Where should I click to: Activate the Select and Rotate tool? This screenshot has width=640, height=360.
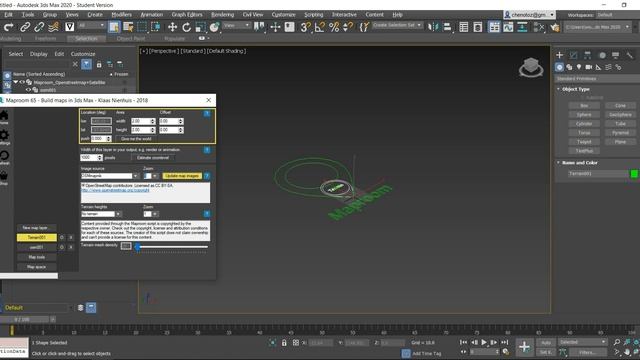187,27
